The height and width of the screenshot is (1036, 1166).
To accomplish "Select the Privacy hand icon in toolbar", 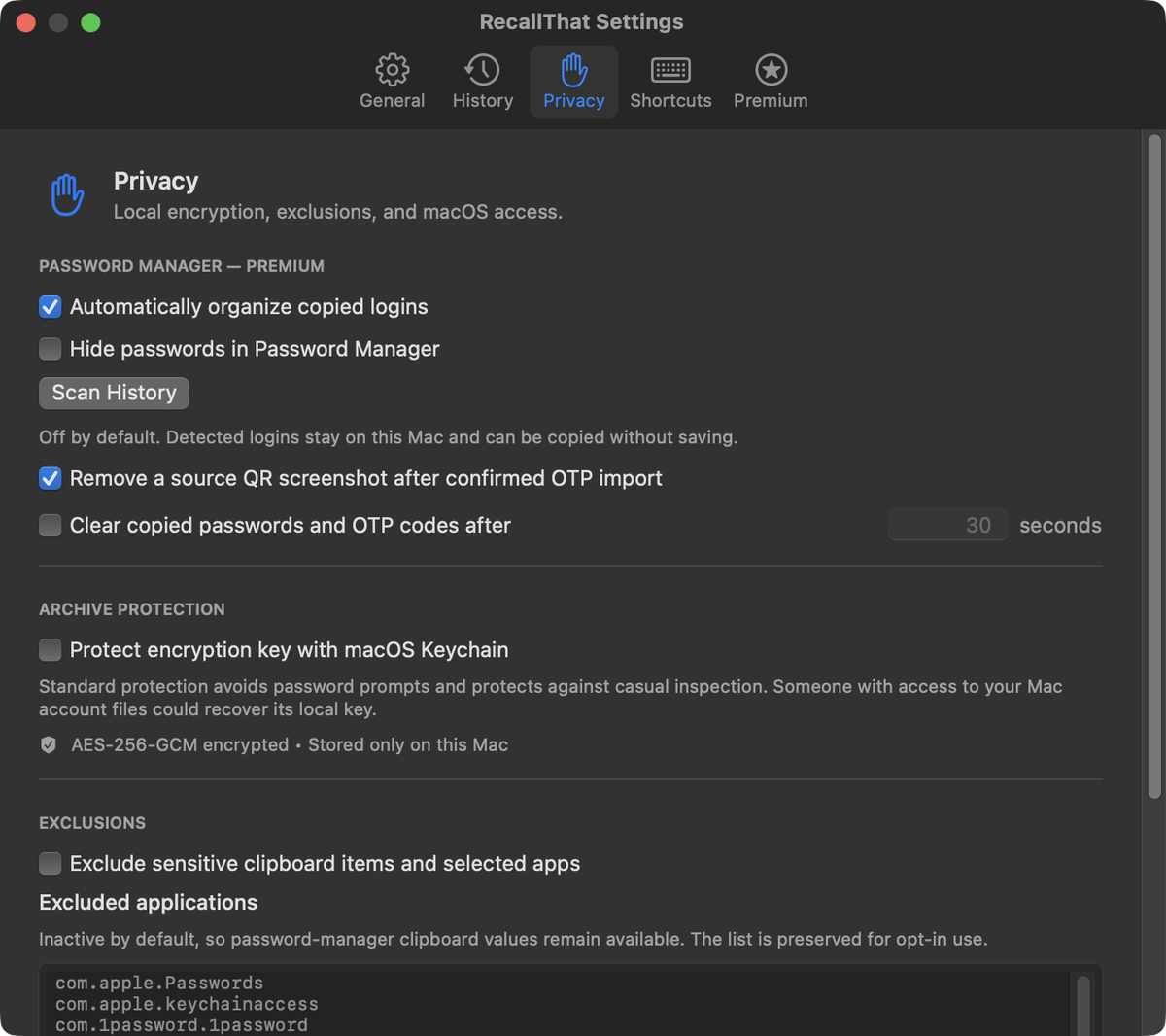I will coord(574,70).
